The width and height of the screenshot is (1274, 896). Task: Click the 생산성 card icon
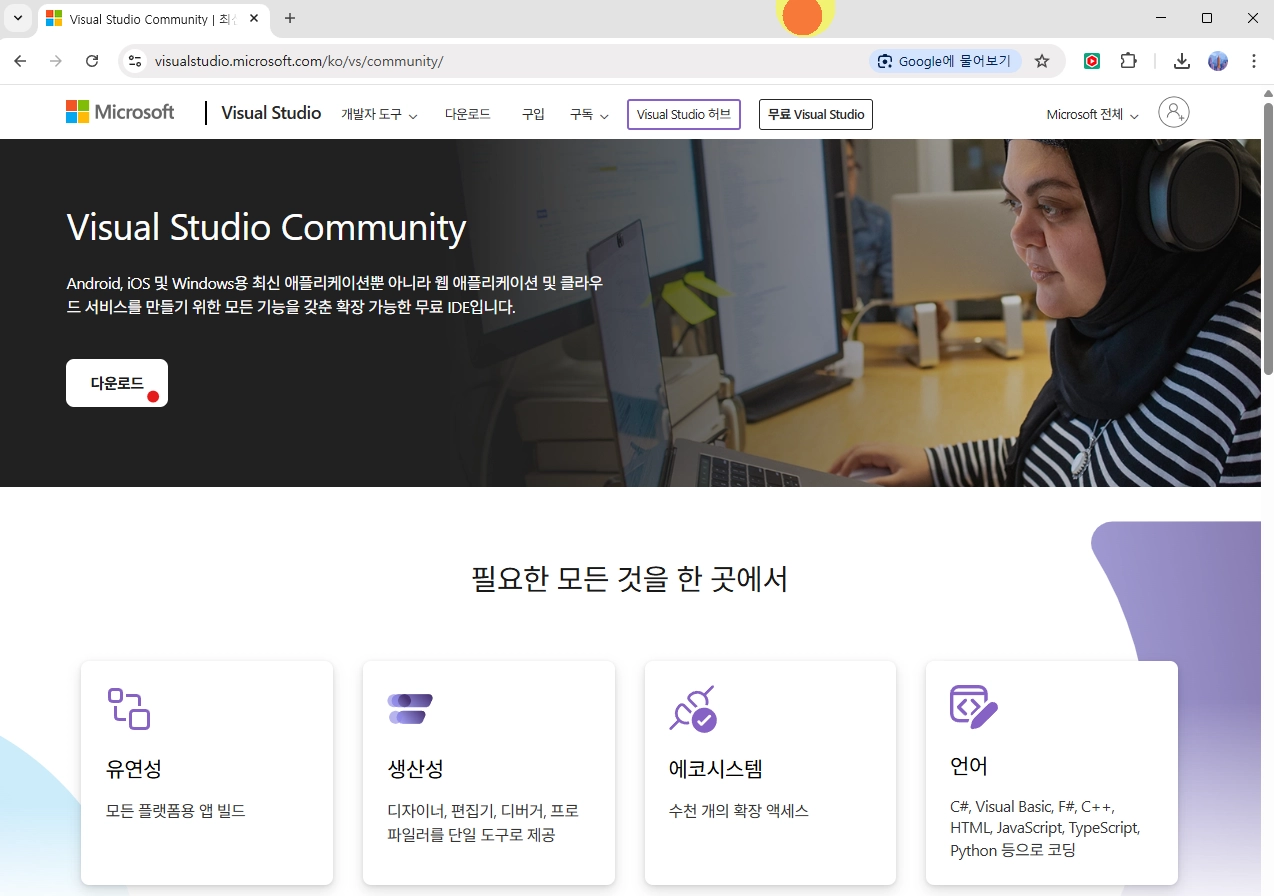click(410, 708)
